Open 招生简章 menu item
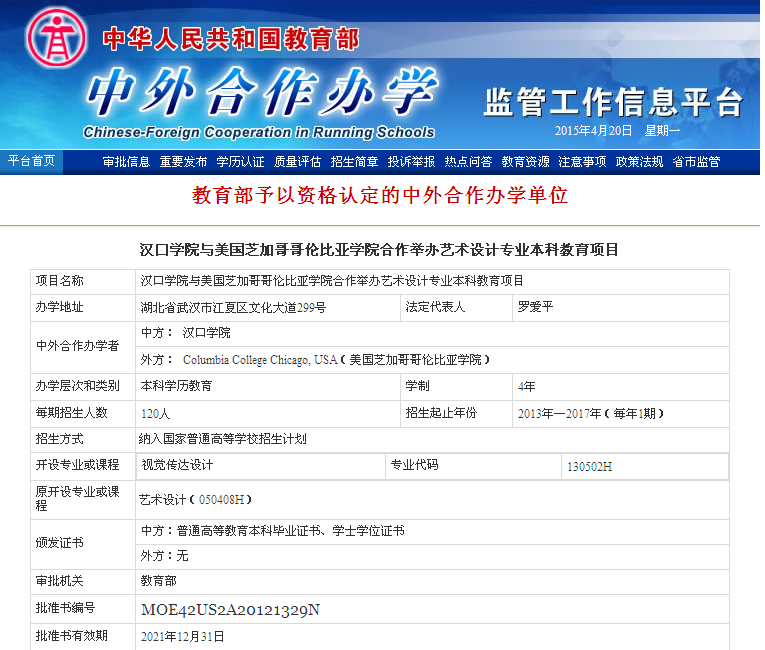This screenshot has width=765, height=650. click(x=354, y=162)
